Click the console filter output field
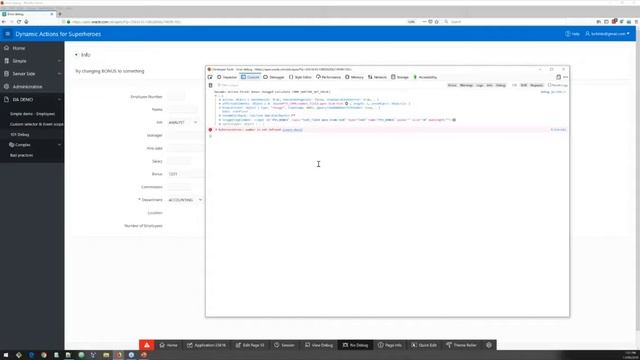 pyautogui.click(x=331, y=85)
